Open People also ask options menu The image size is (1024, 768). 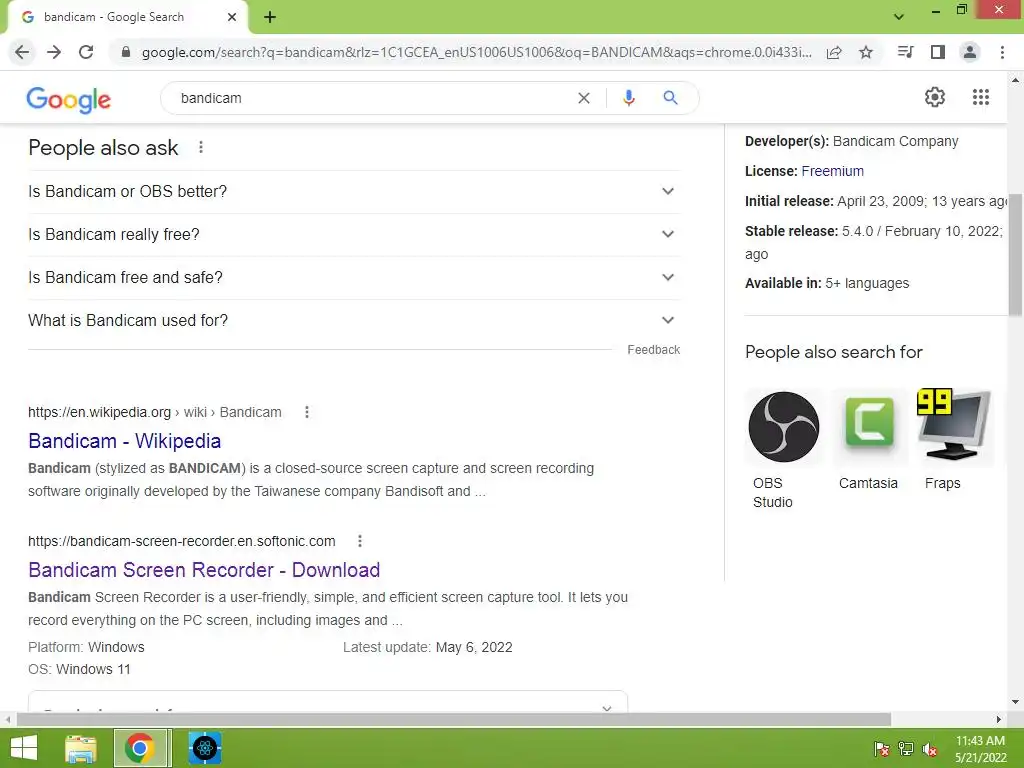click(x=201, y=148)
